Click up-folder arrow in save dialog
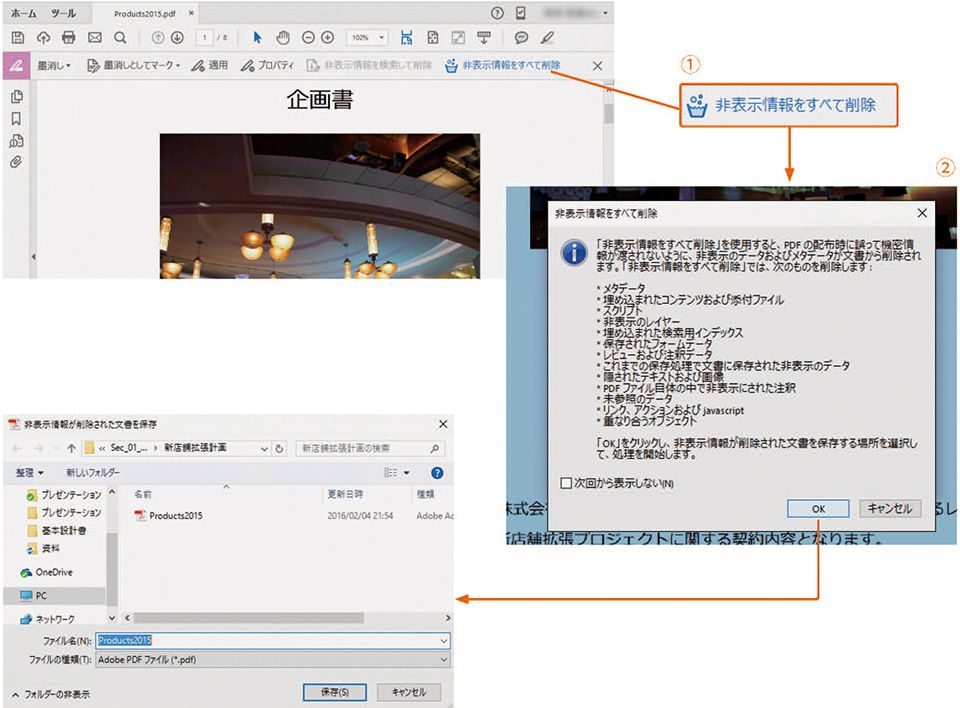This screenshot has height=708, width=960. click(x=71, y=449)
